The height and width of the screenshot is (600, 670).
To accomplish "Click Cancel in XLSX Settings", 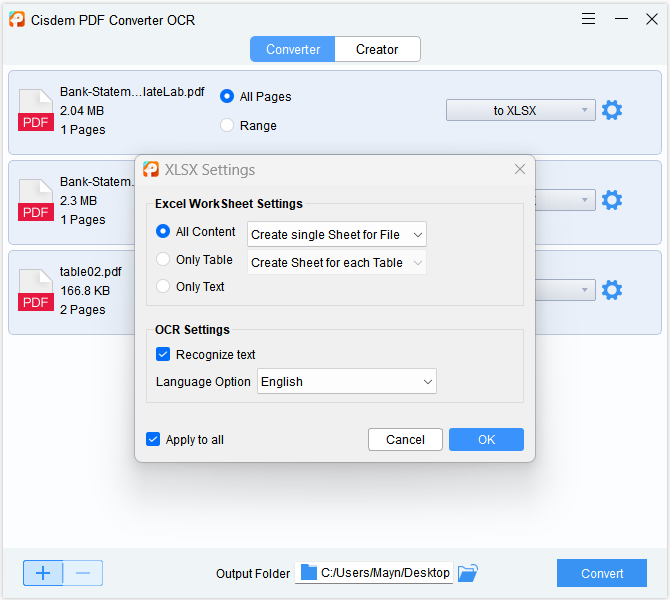I will 405,439.
